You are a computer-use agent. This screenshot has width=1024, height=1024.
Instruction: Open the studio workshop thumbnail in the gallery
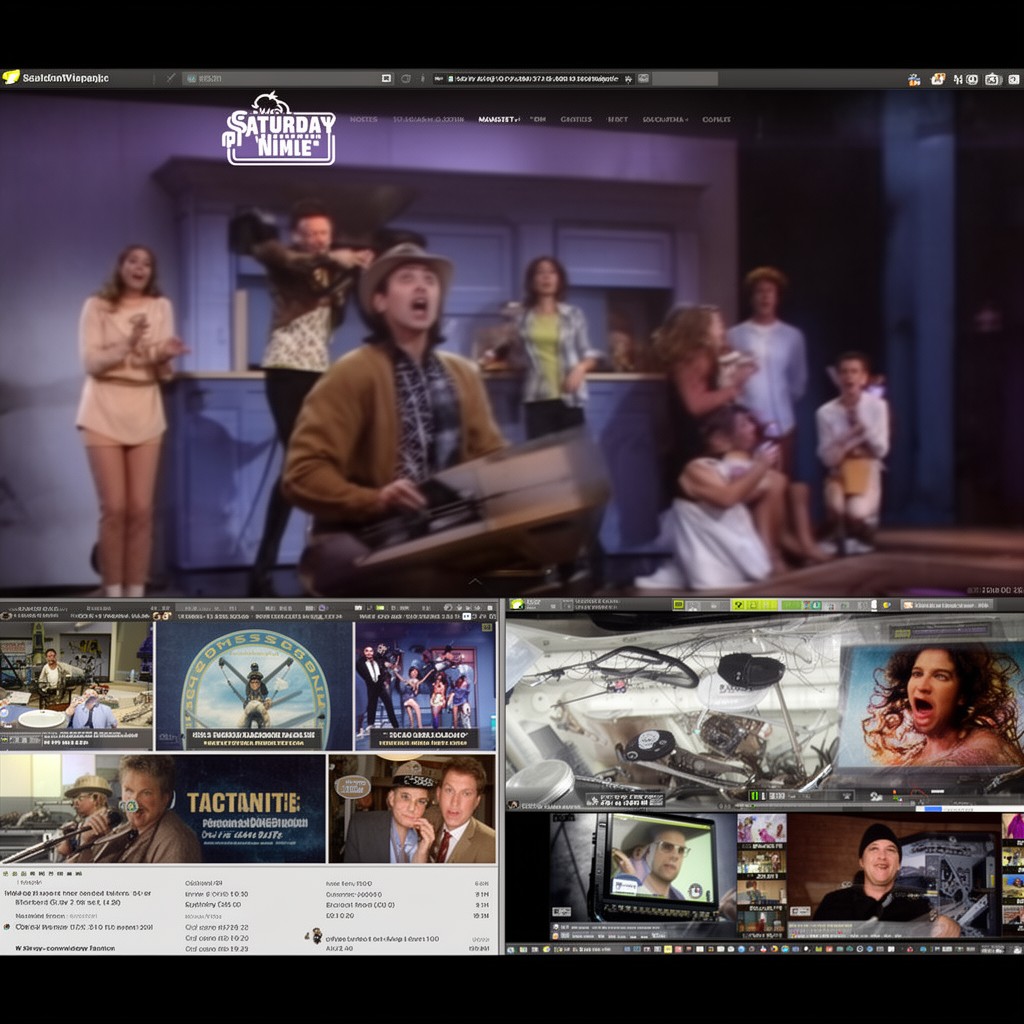[x=76, y=686]
